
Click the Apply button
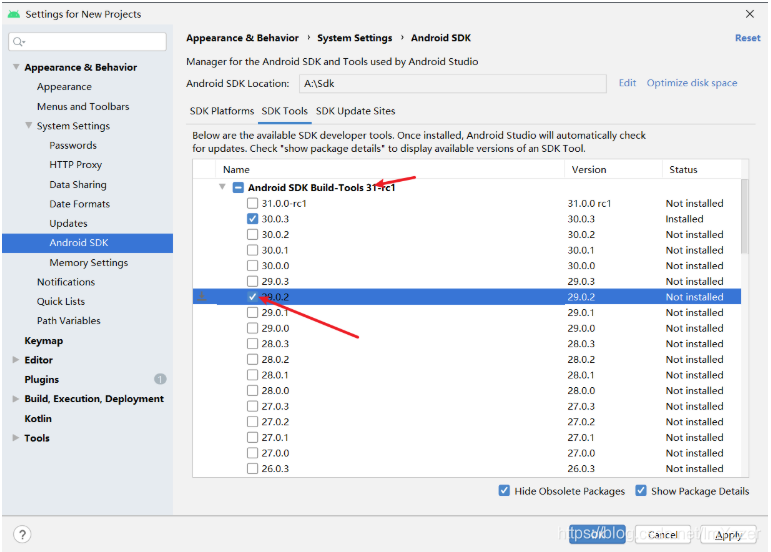click(x=728, y=534)
